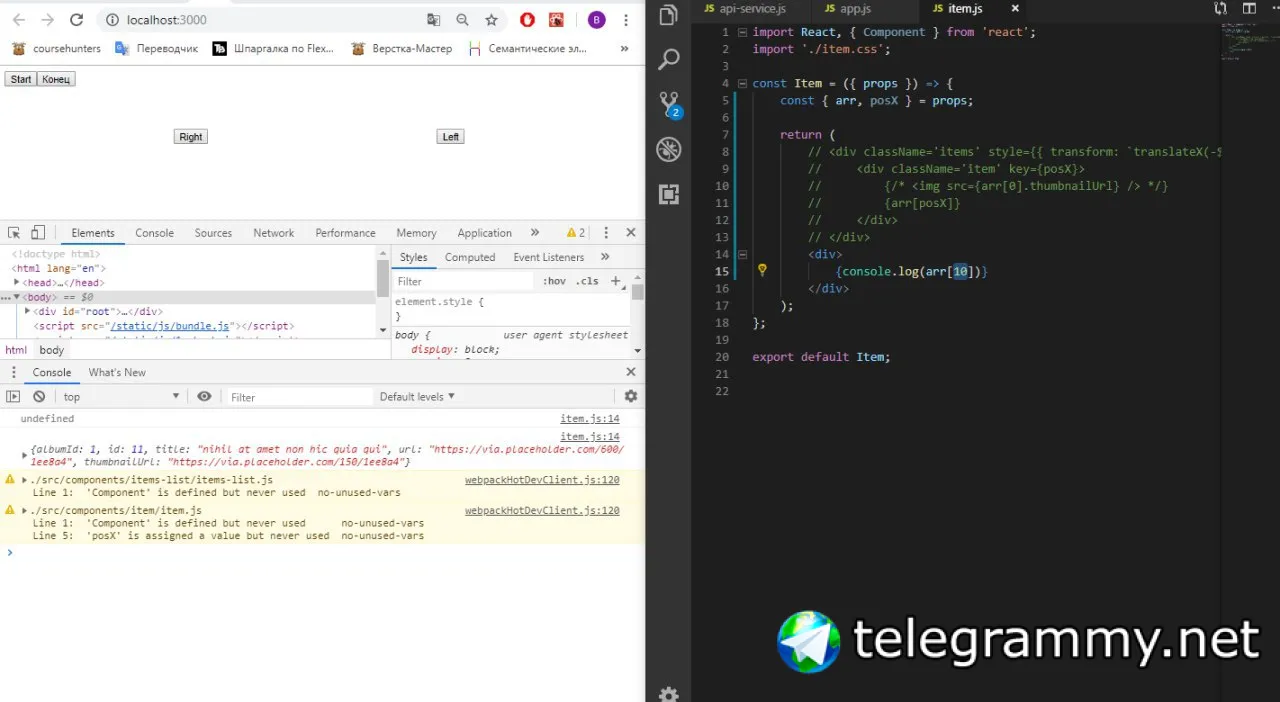Expand the items-list.js warning message
Image resolution: width=1280 pixels, height=702 pixels.
click(x=25, y=480)
